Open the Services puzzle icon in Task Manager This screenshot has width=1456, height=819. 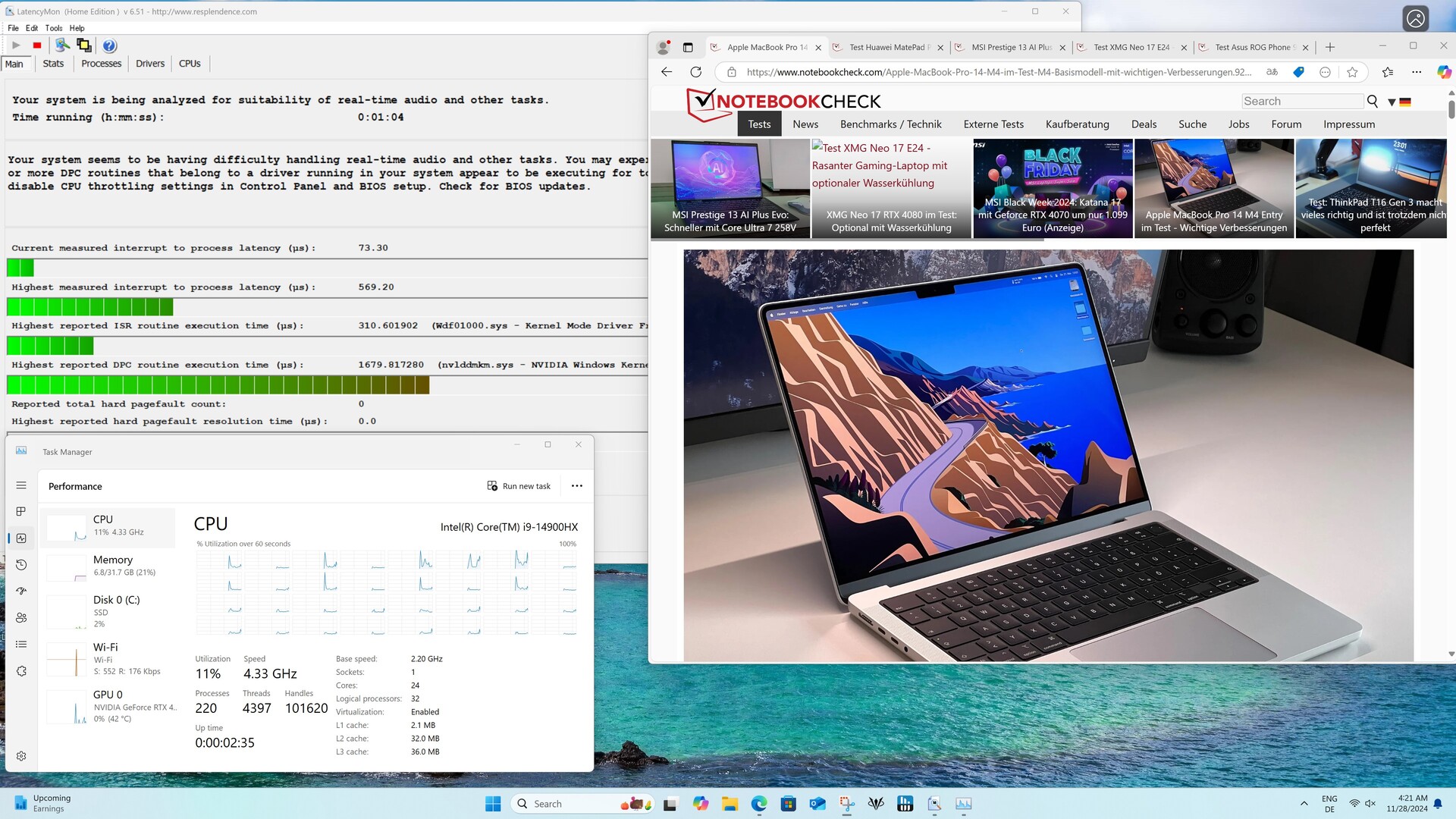pos(21,671)
